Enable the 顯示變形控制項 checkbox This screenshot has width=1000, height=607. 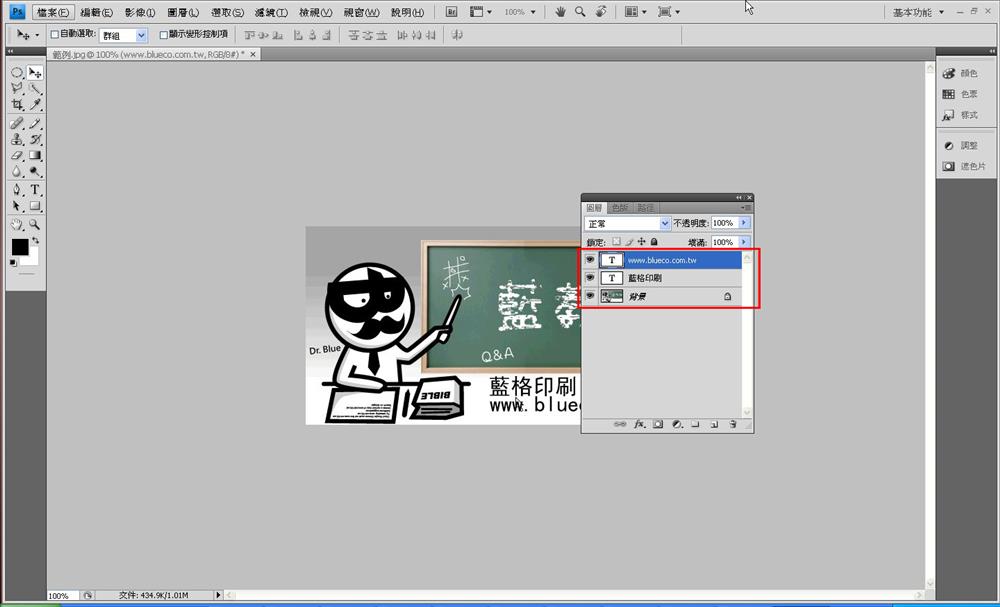tap(164, 34)
